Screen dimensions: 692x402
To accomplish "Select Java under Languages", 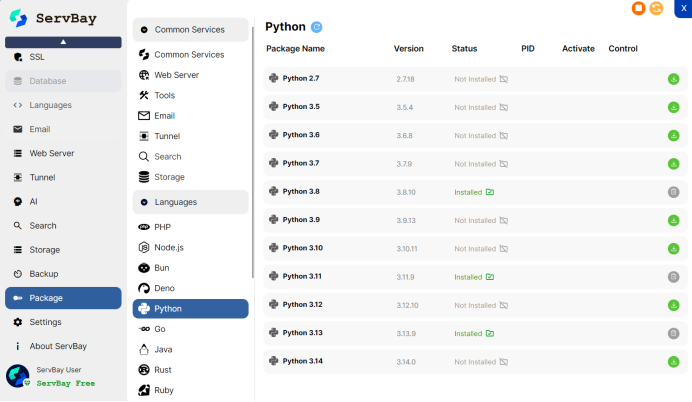I will [191, 349].
